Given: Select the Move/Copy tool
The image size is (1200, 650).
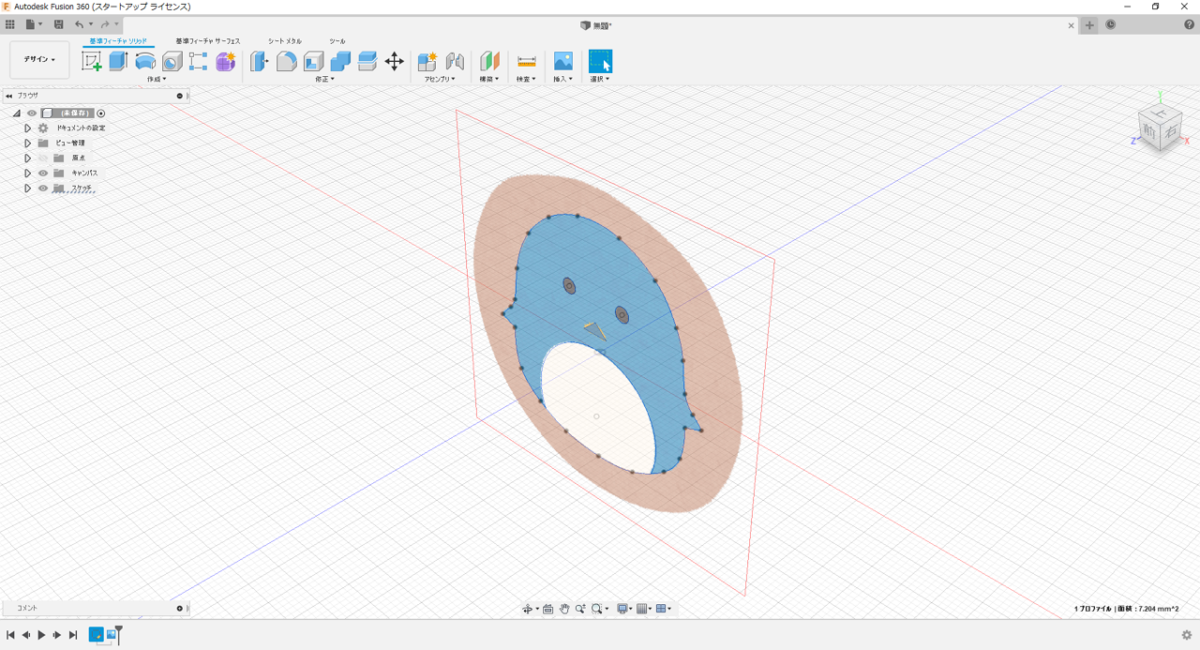Looking at the screenshot, I should tap(394, 61).
